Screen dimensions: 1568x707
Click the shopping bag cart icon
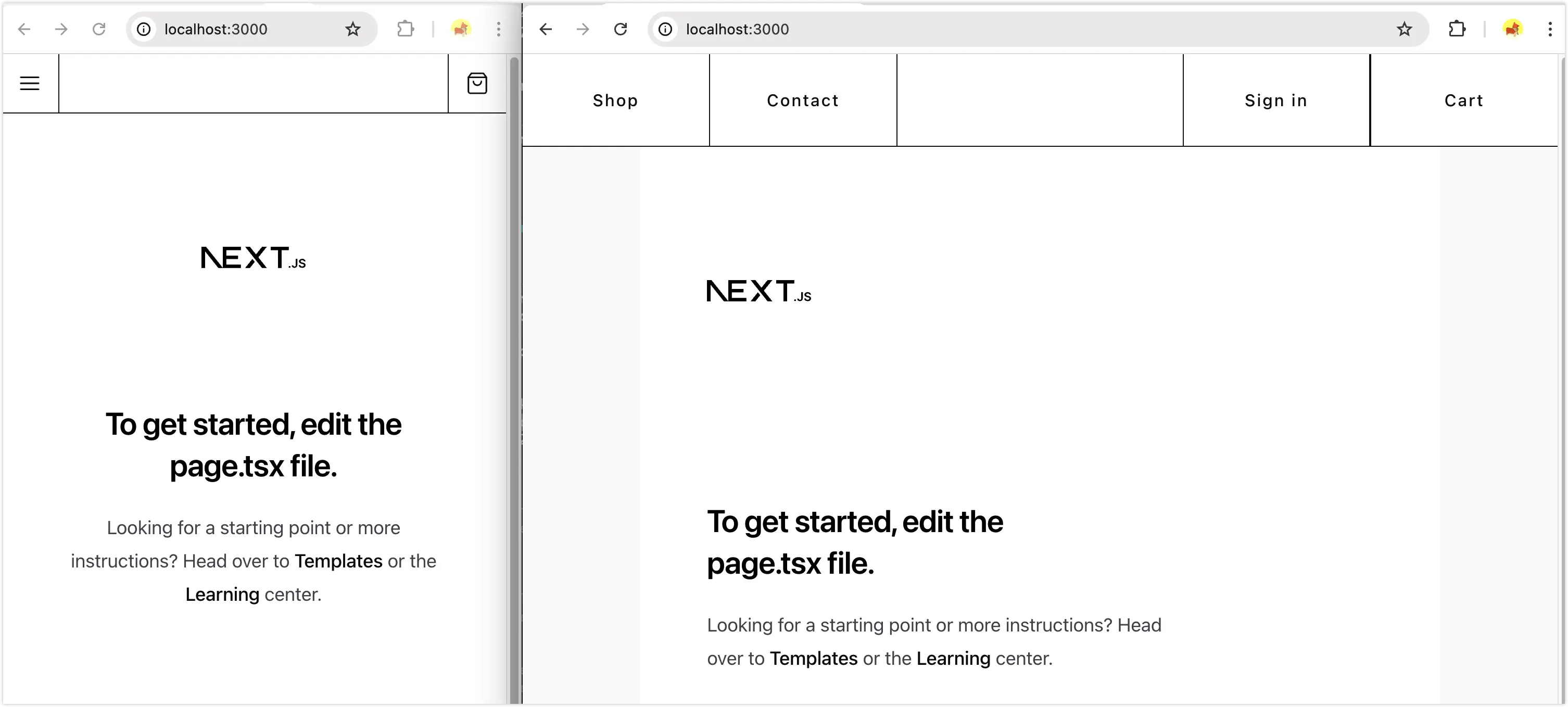click(x=477, y=83)
